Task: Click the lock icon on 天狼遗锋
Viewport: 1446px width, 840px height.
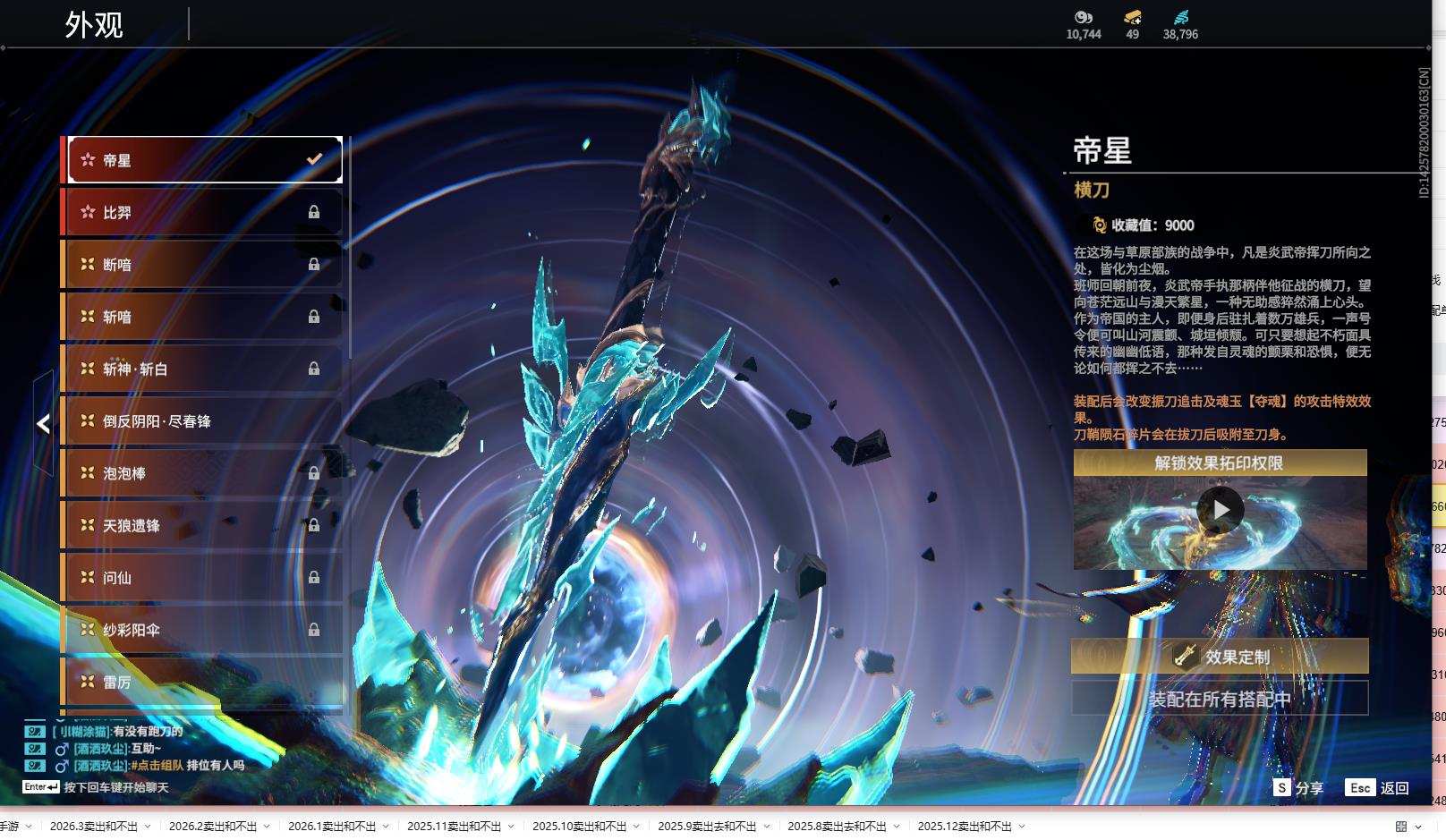Action: coord(314,525)
